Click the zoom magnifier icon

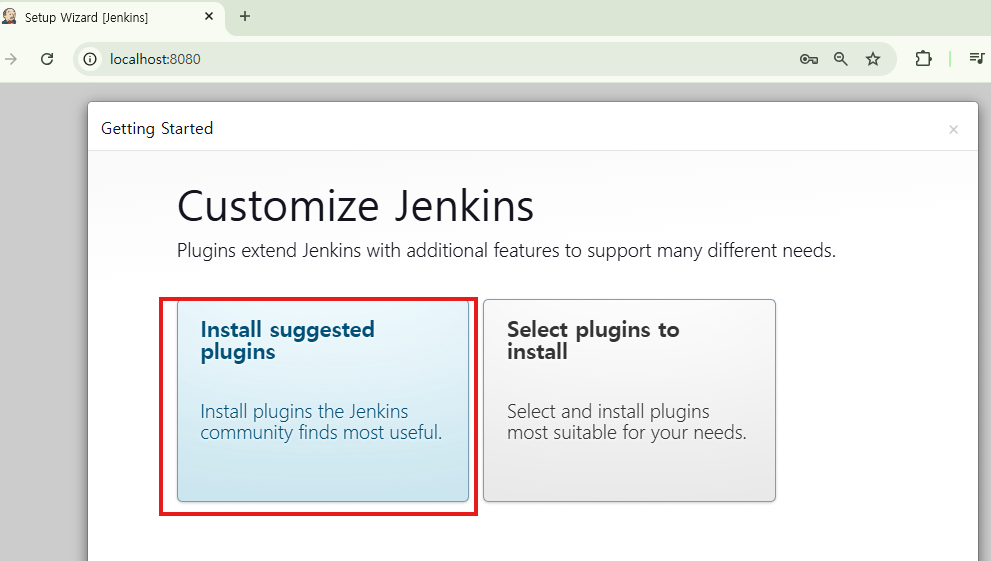pos(841,59)
